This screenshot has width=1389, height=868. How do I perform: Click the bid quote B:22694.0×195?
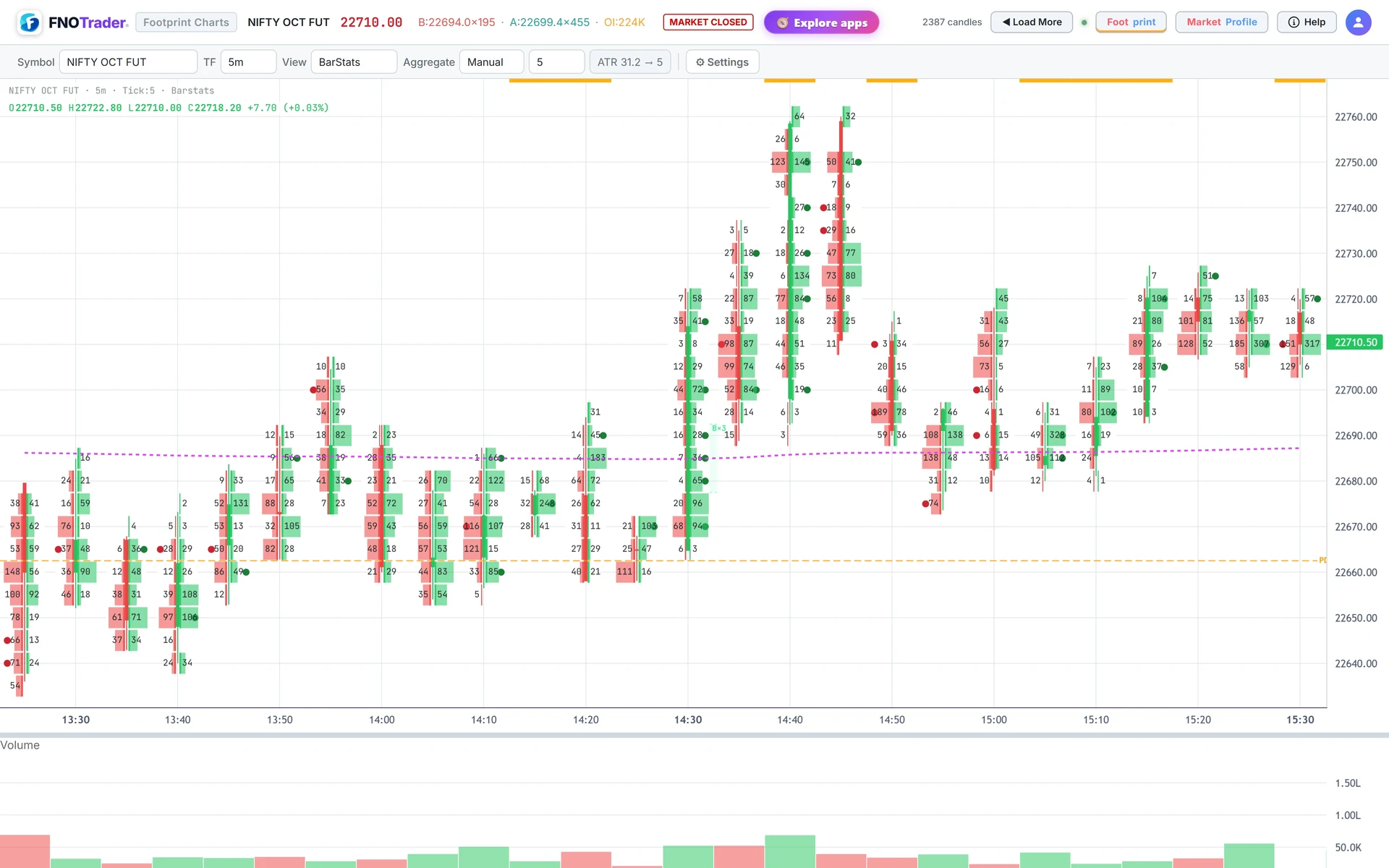pyautogui.click(x=456, y=22)
